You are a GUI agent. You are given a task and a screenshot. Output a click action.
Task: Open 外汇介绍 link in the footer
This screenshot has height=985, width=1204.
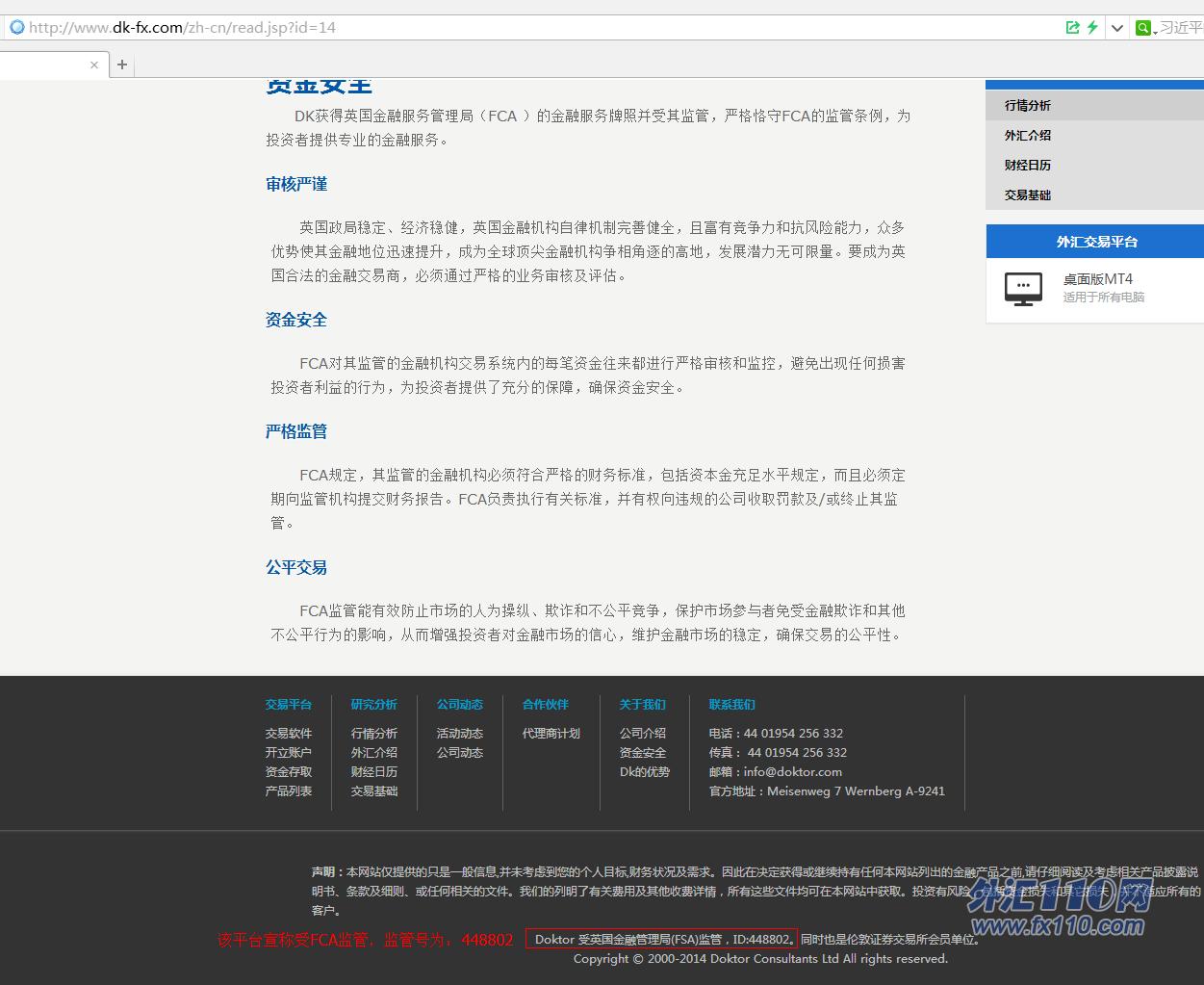point(374,753)
